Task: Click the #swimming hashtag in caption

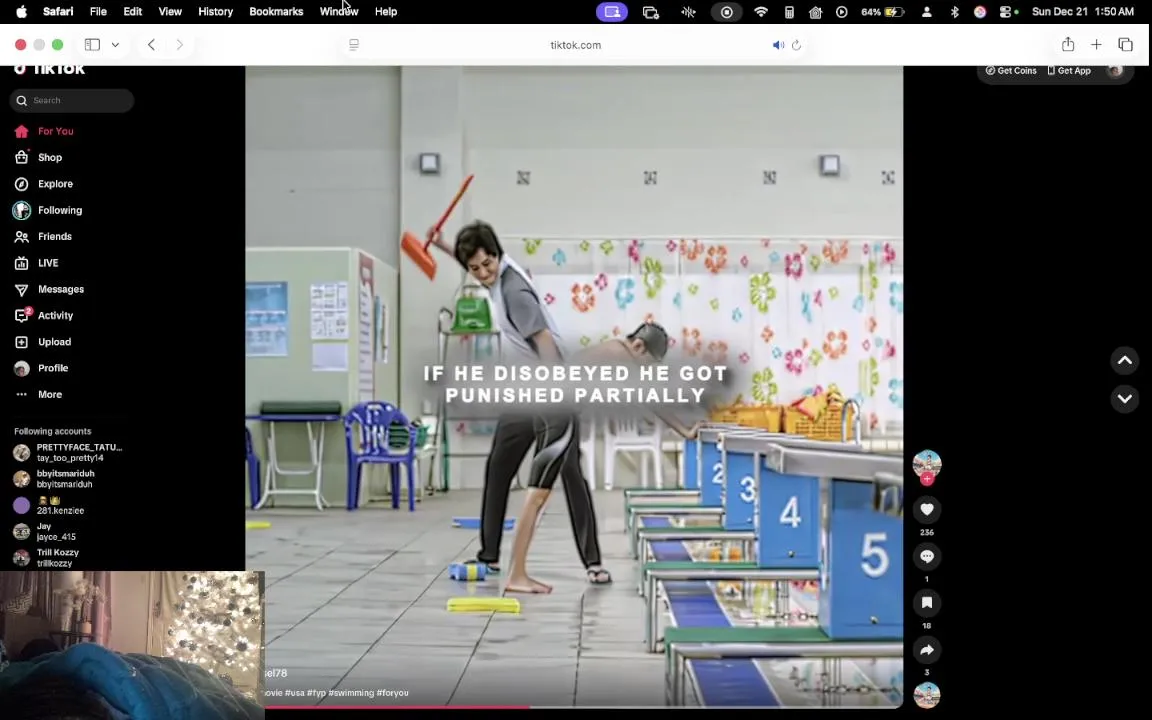Action: pos(350,693)
